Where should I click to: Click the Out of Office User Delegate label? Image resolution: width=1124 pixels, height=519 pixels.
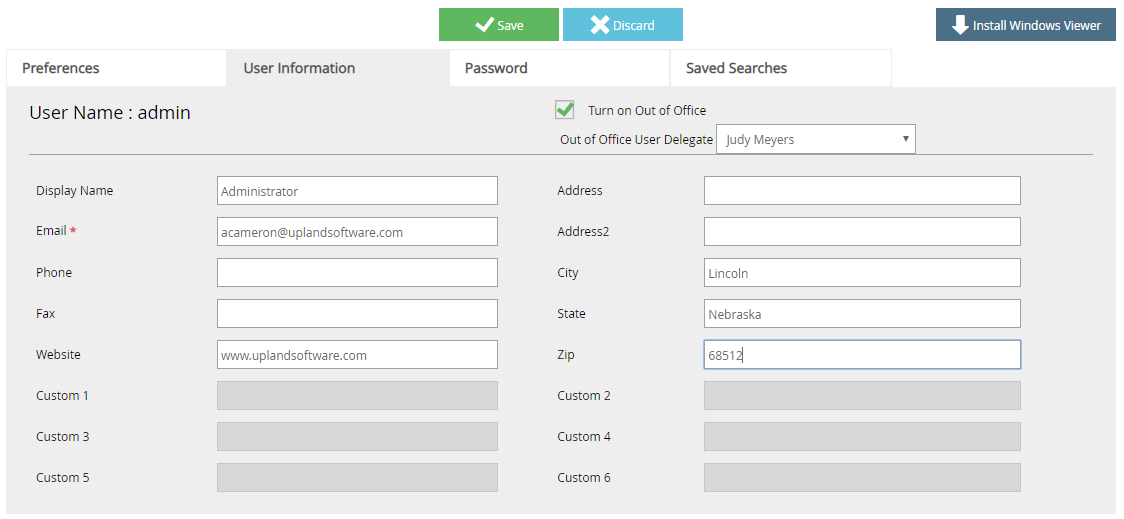tap(637, 140)
